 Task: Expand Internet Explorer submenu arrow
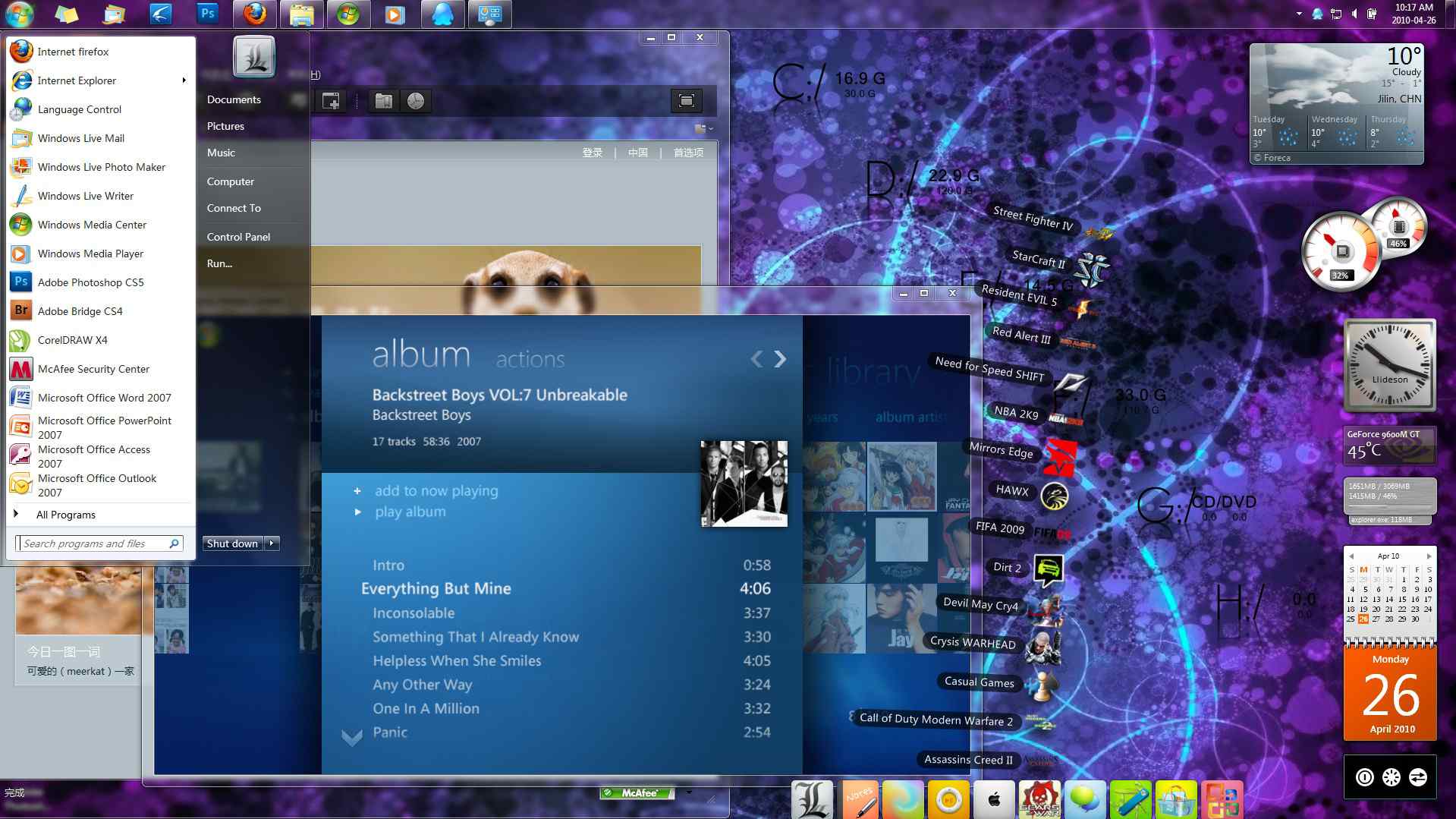[184, 80]
